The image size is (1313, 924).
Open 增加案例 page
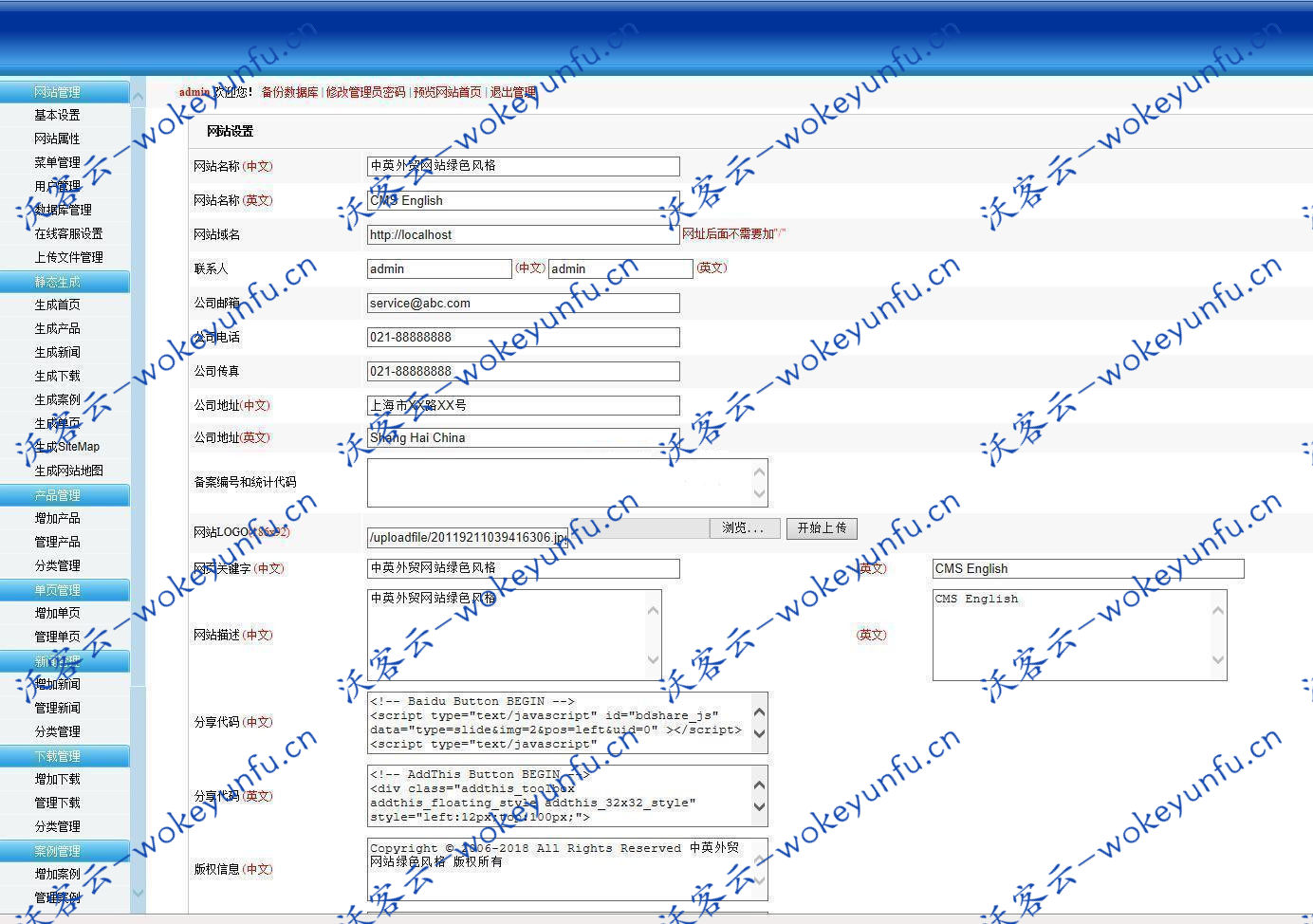(57, 874)
